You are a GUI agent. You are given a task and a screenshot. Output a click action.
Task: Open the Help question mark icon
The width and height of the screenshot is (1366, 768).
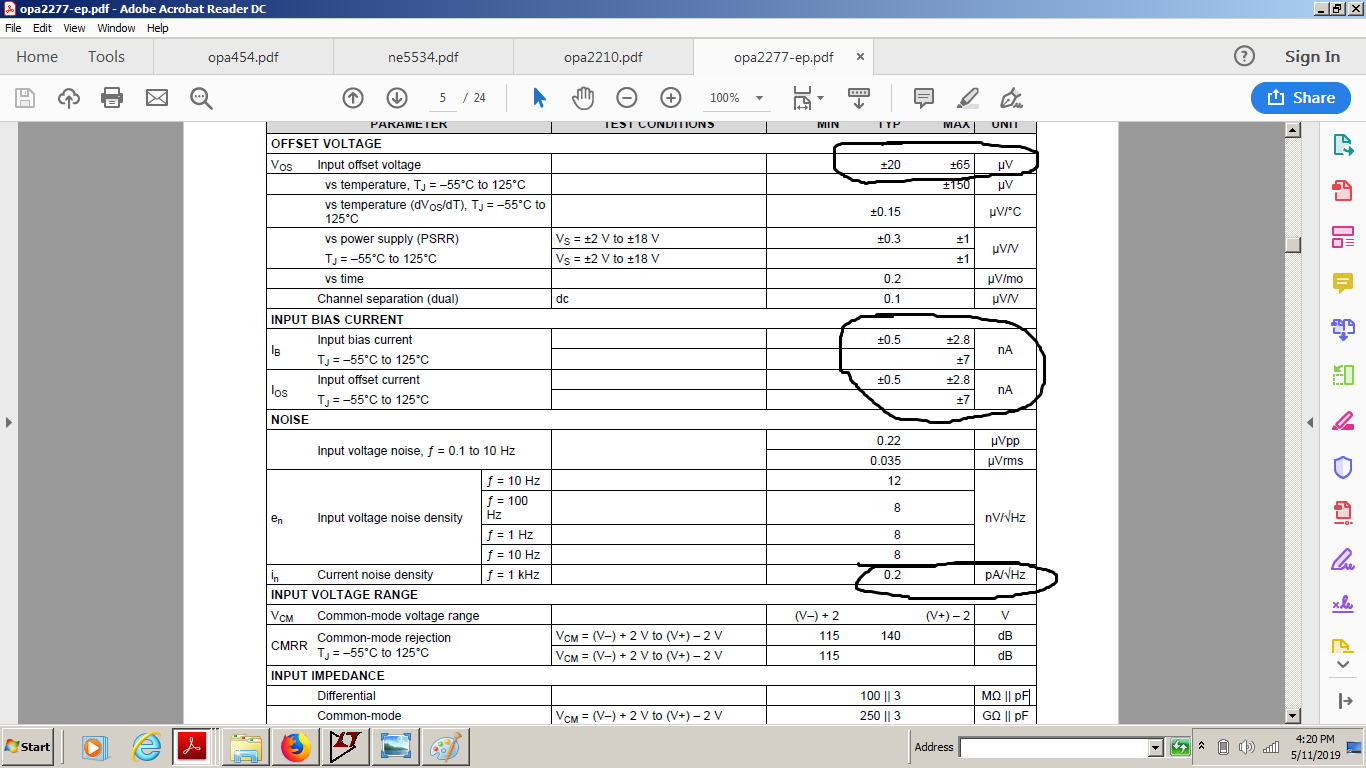tap(1244, 56)
